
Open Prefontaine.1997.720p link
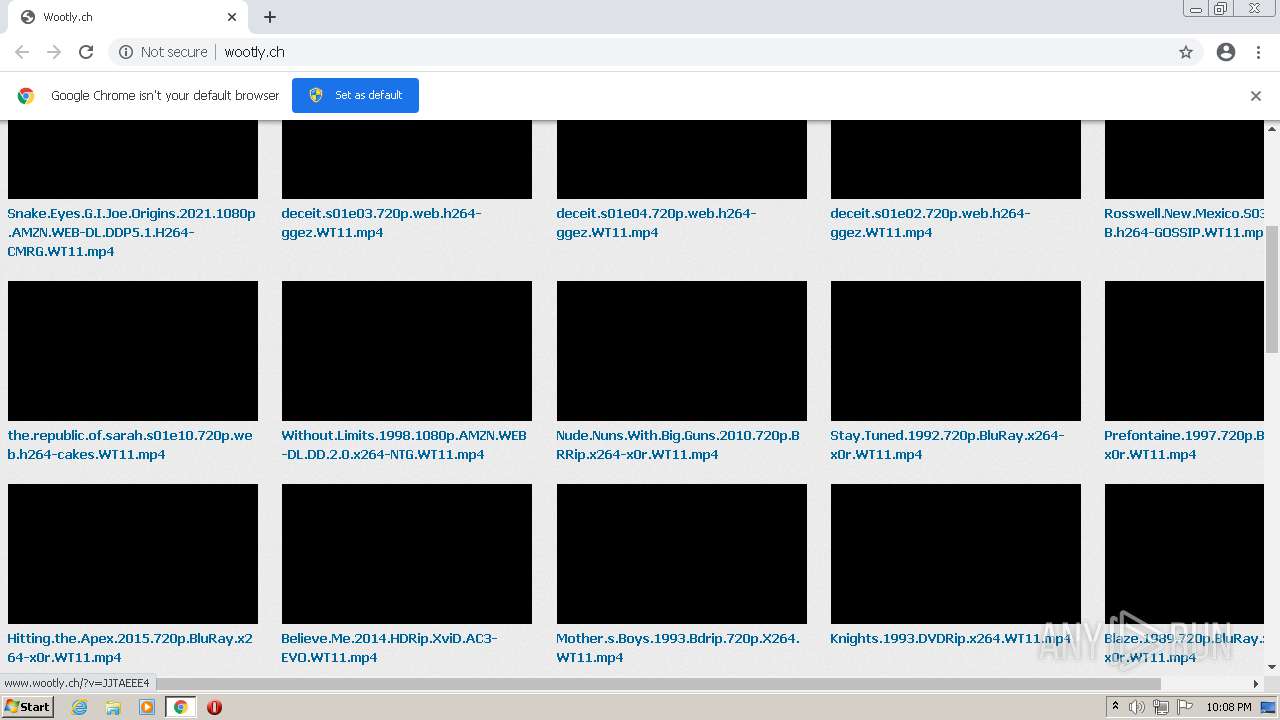pos(1185,445)
